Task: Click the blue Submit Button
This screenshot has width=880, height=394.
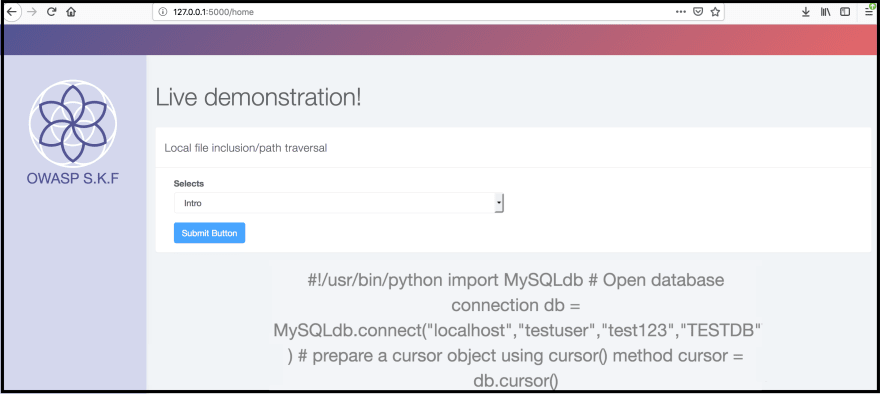Action: point(209,233)
